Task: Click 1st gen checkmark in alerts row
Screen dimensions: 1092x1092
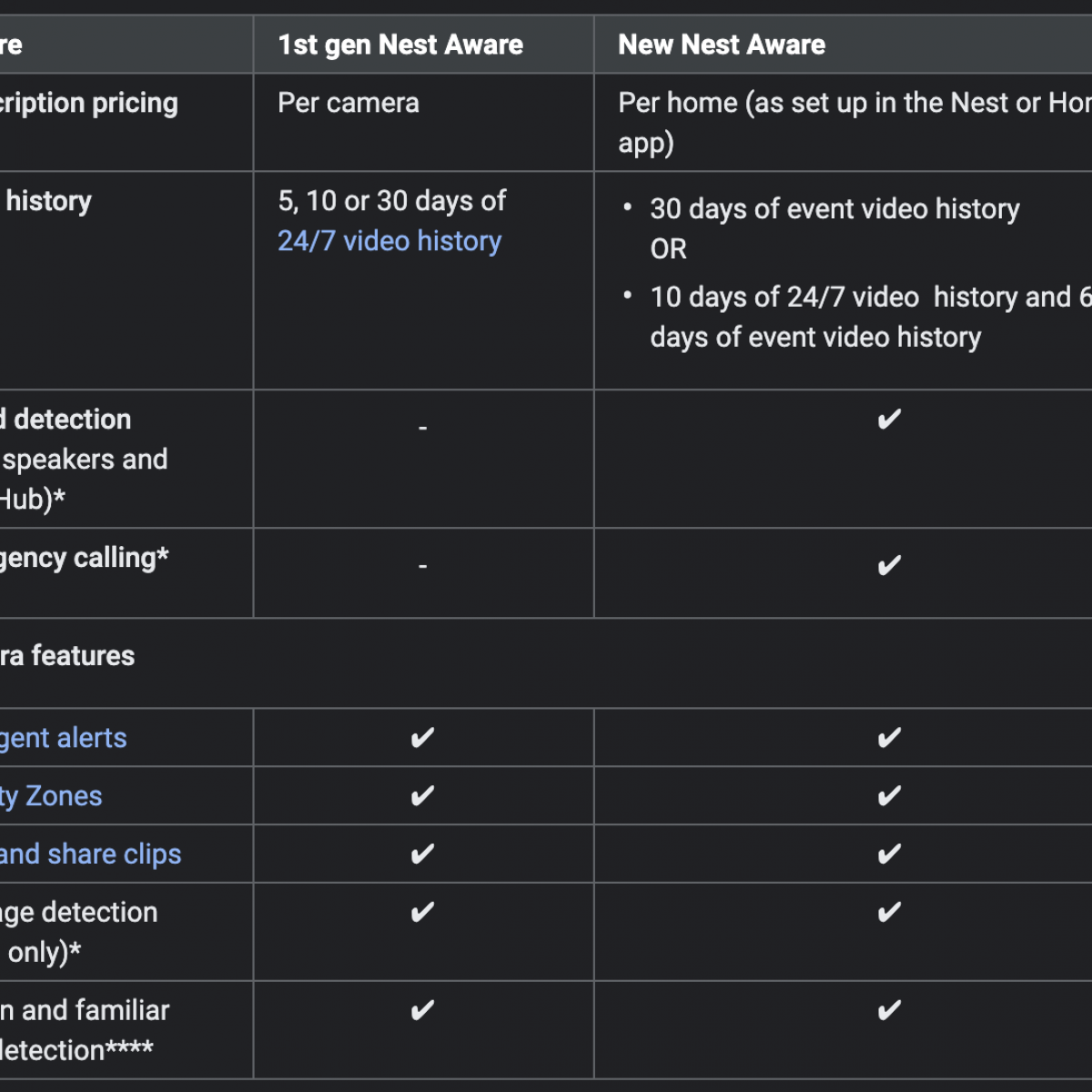Action: click(x=422, y=738)
